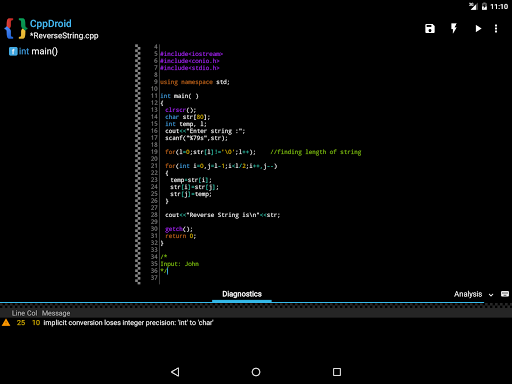Click the checkered horizontal divider above diagnostics
The height and width of the screenshot is (384, 512).
[x=256, y=305]
